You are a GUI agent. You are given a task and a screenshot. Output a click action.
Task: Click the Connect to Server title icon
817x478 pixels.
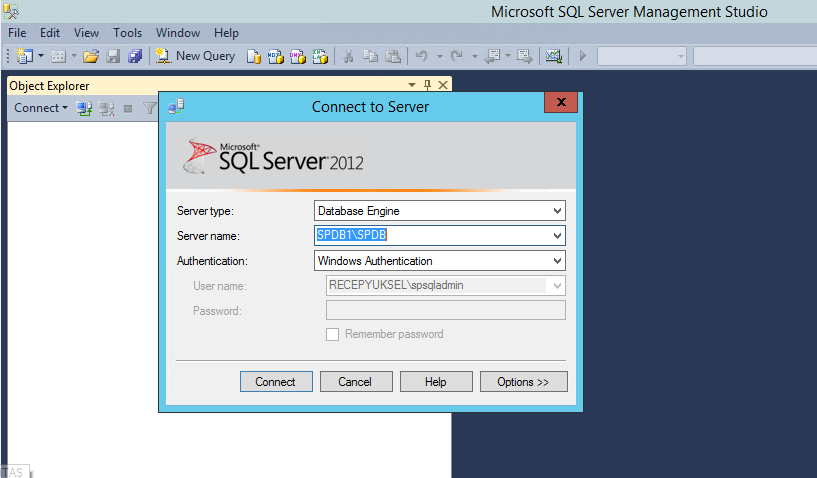[x=176, y=106]
